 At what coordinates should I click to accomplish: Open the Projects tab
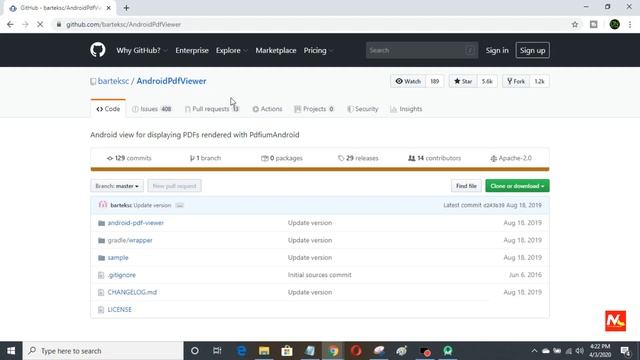point(314,109)
